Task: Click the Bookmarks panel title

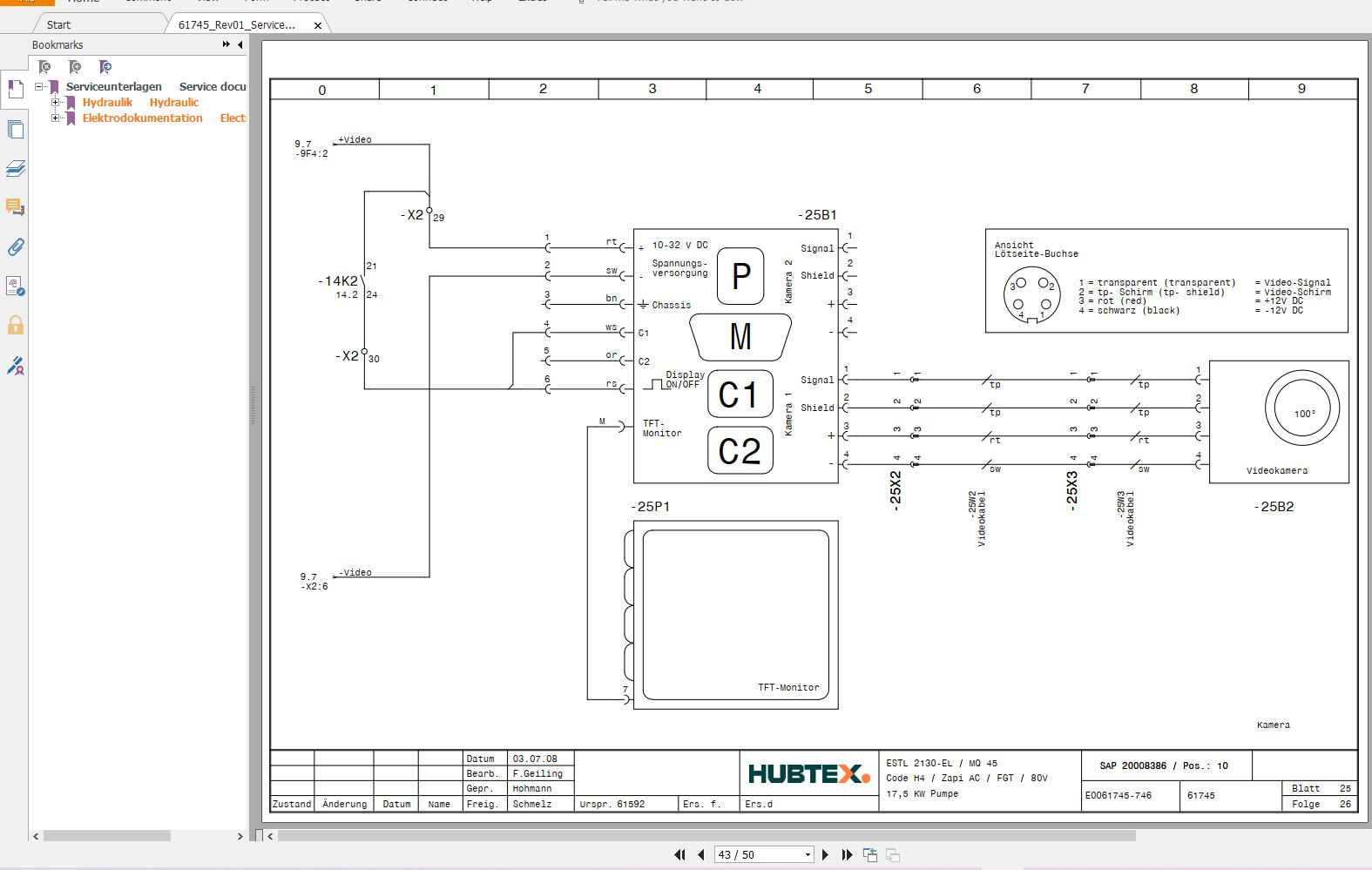Action: point(57,44)
